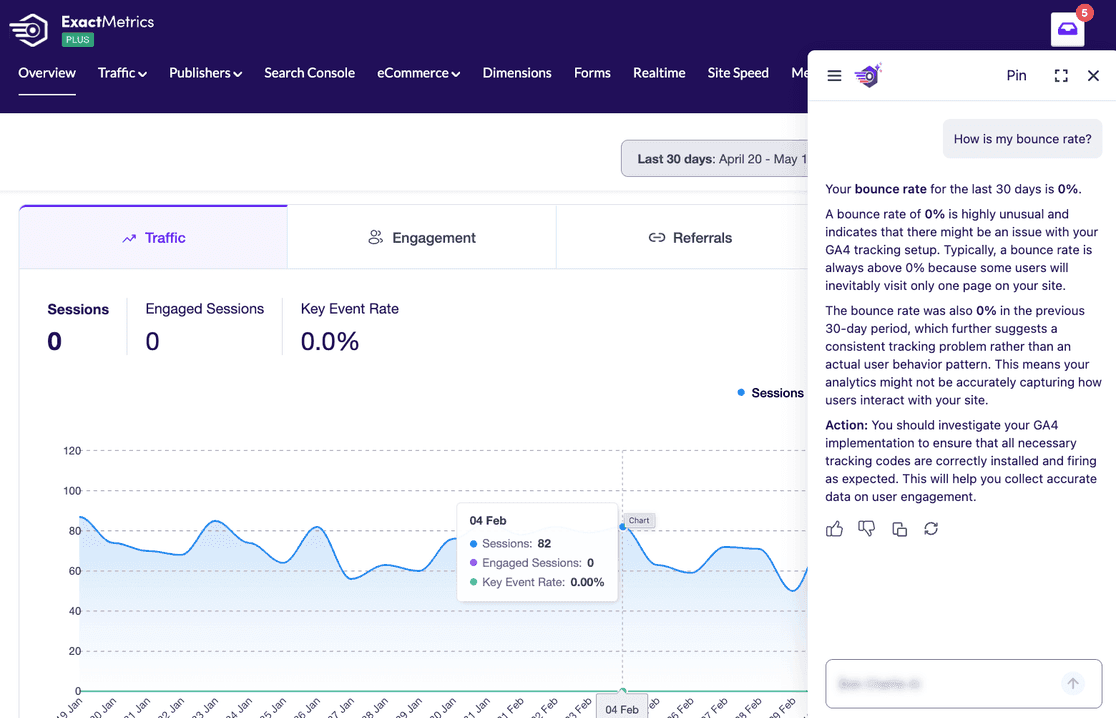Expand the eCommerce menu dropdown

click(x=418, y=73)
